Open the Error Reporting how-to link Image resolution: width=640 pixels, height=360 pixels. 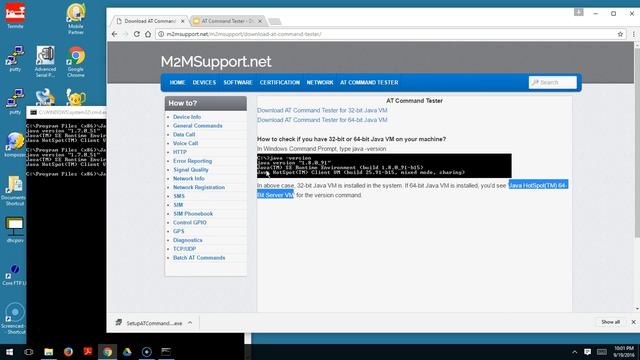pyautogui.click(x=192, y=161)
